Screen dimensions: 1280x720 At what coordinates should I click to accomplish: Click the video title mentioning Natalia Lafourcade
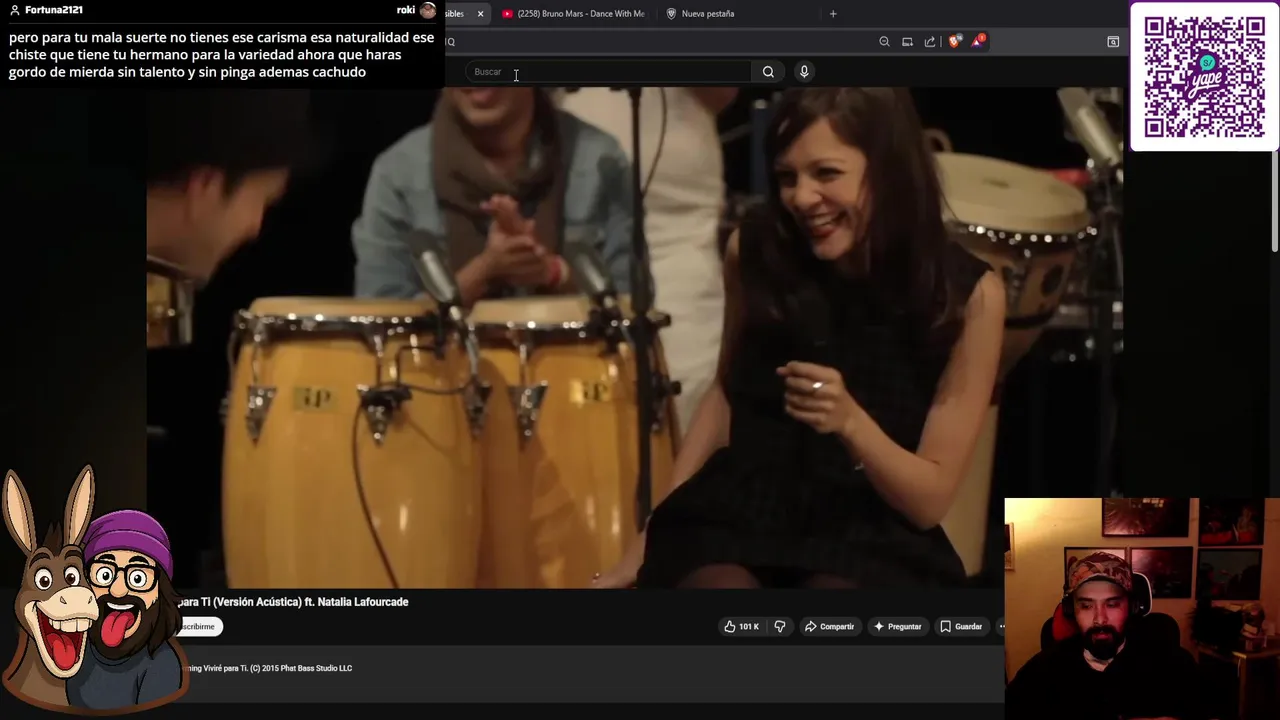coord(293,602)
